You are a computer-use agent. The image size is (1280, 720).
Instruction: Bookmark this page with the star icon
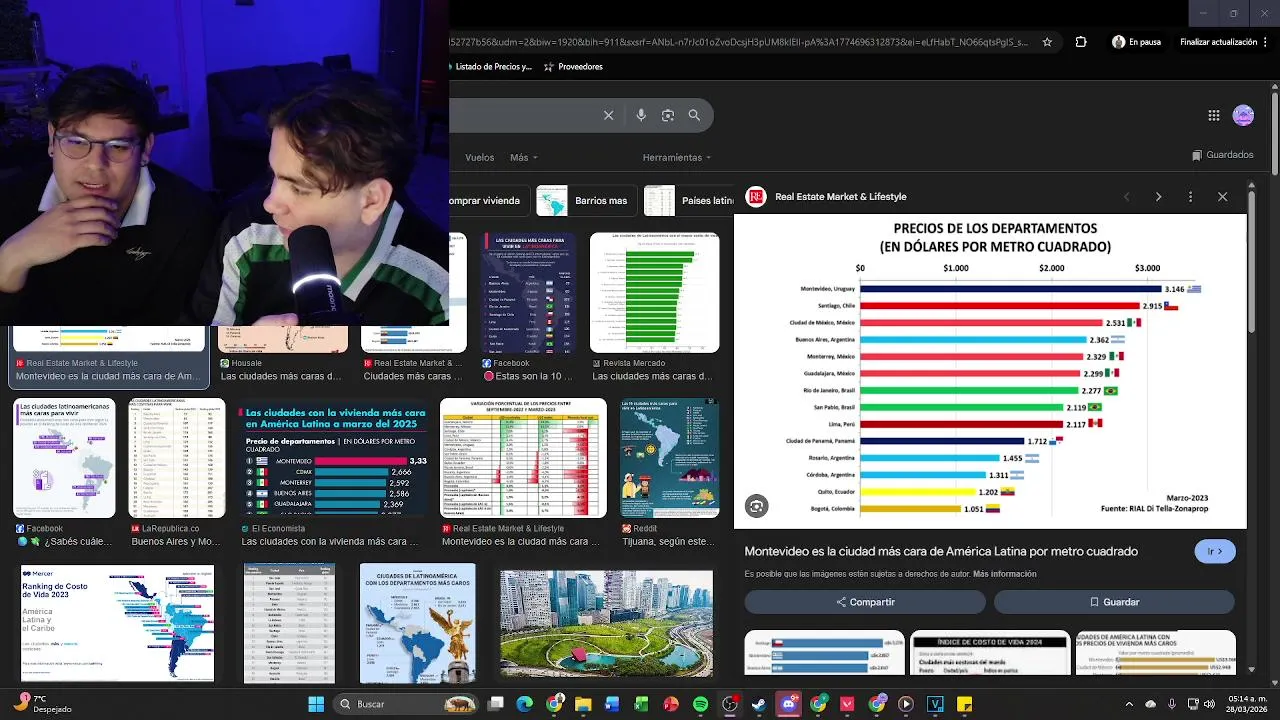(x=1047, y=42)
